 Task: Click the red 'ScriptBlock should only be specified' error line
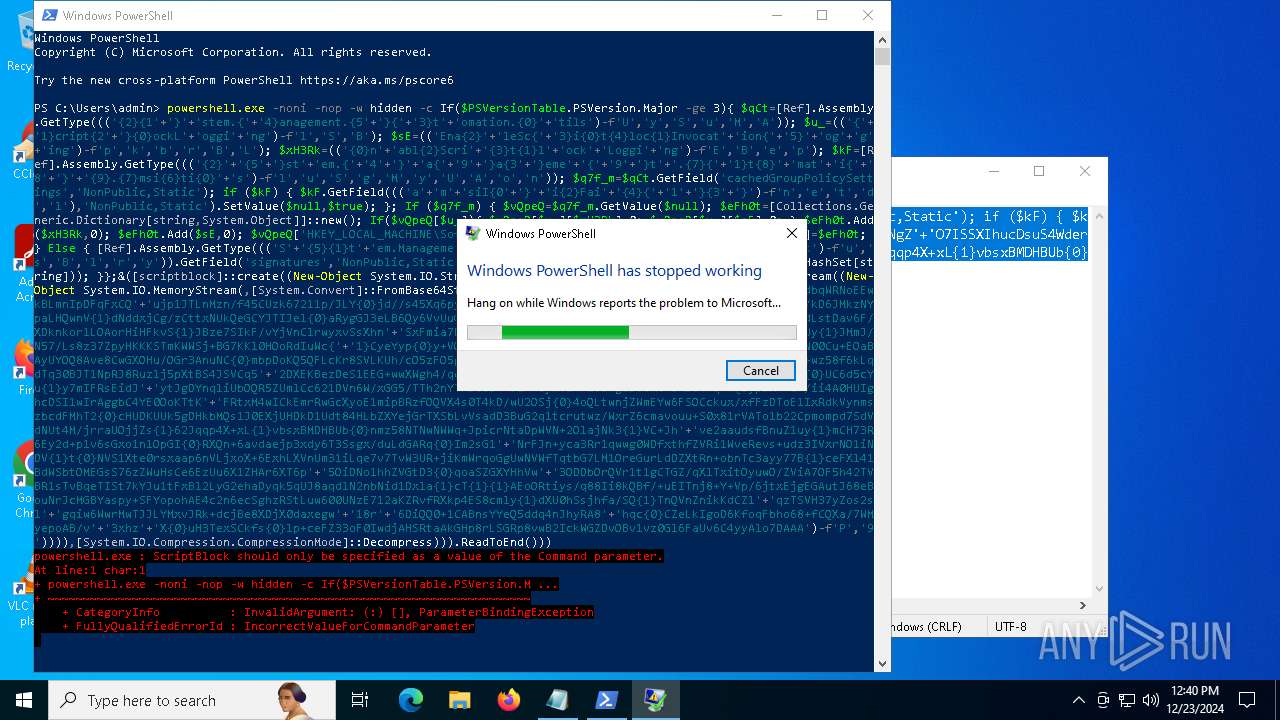(x=348, y=556)
